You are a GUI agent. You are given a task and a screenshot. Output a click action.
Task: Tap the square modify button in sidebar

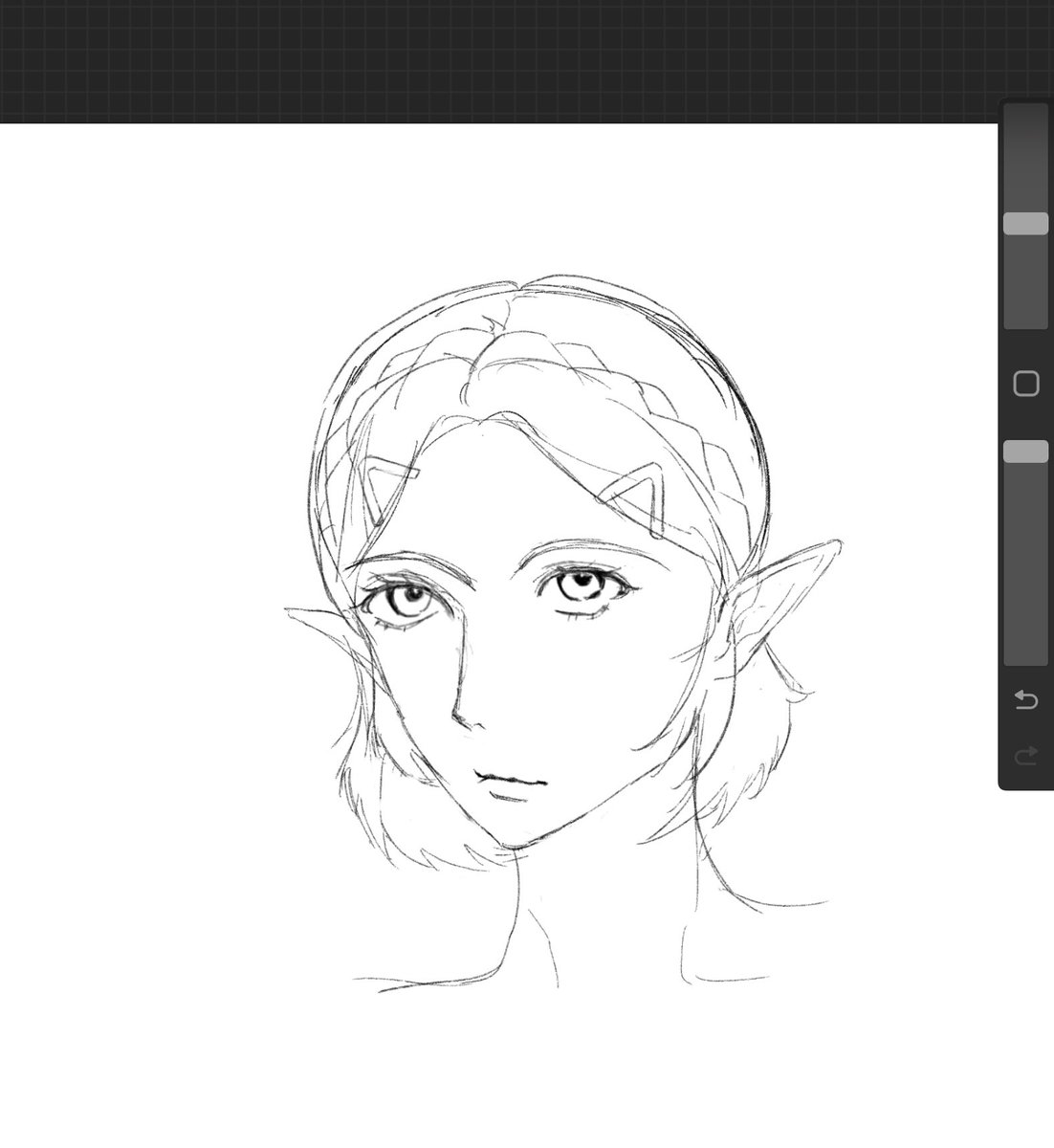coord(1025,385)
